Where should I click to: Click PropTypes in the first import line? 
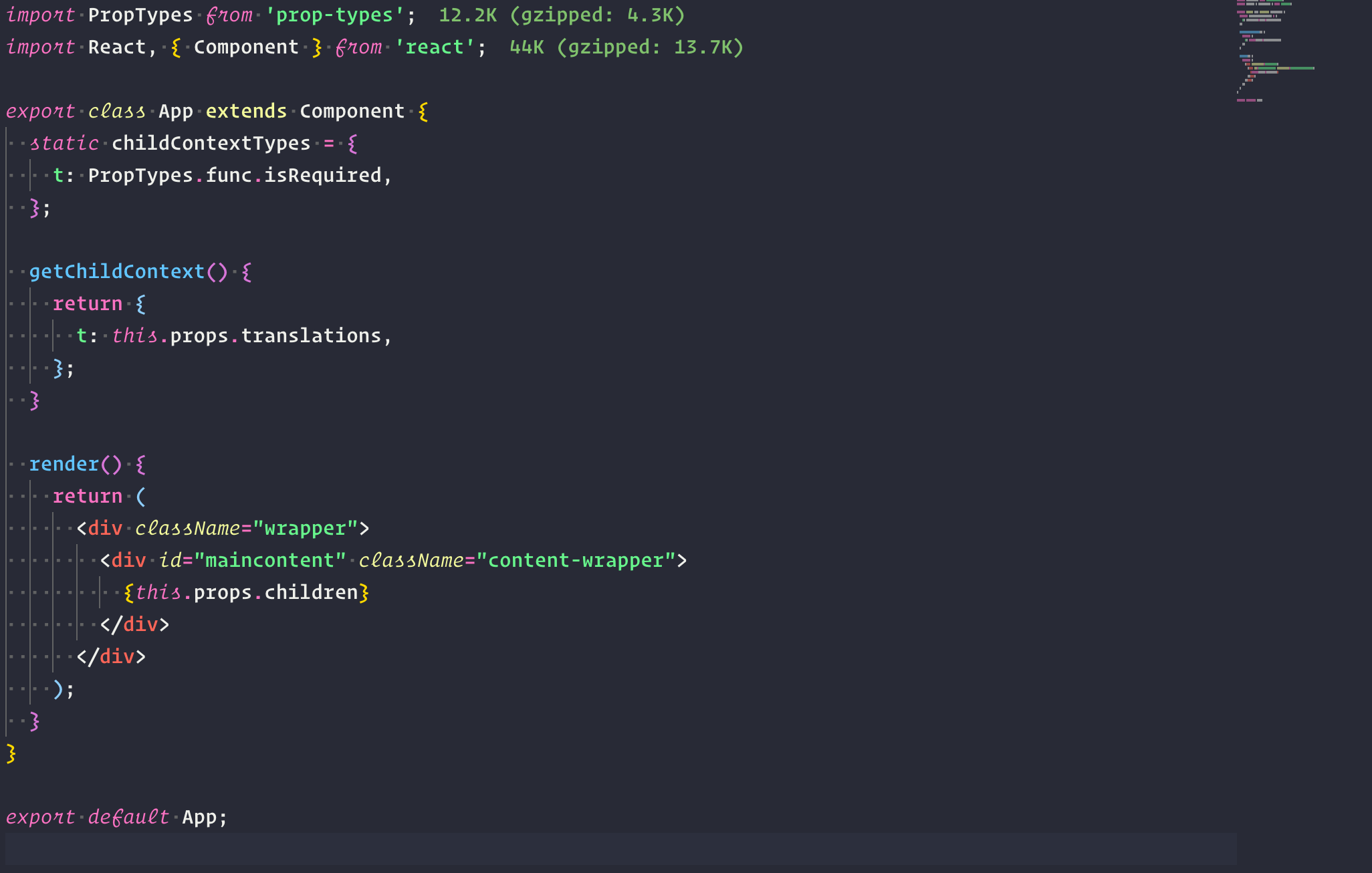tap(140, 15)
